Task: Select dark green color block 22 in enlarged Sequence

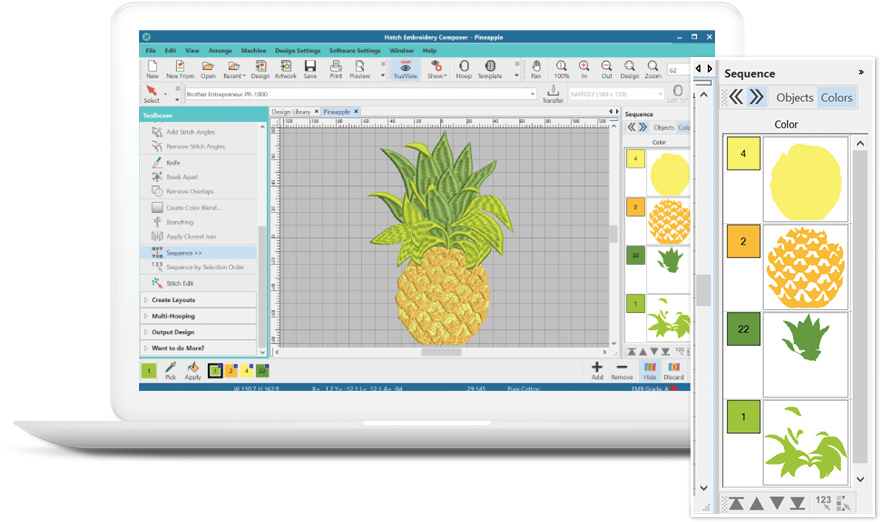Action: [x=744, y=329]
